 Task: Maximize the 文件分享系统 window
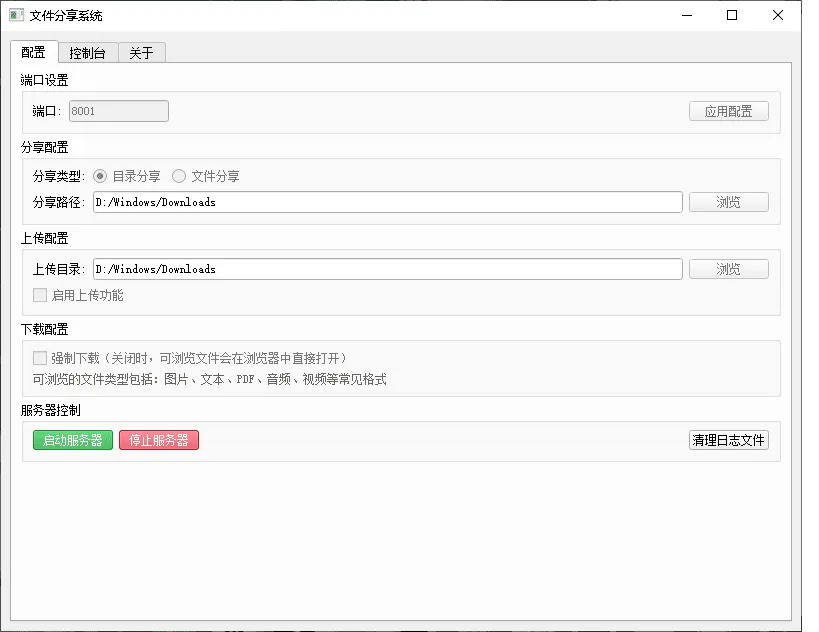click(x=731, y=15)
